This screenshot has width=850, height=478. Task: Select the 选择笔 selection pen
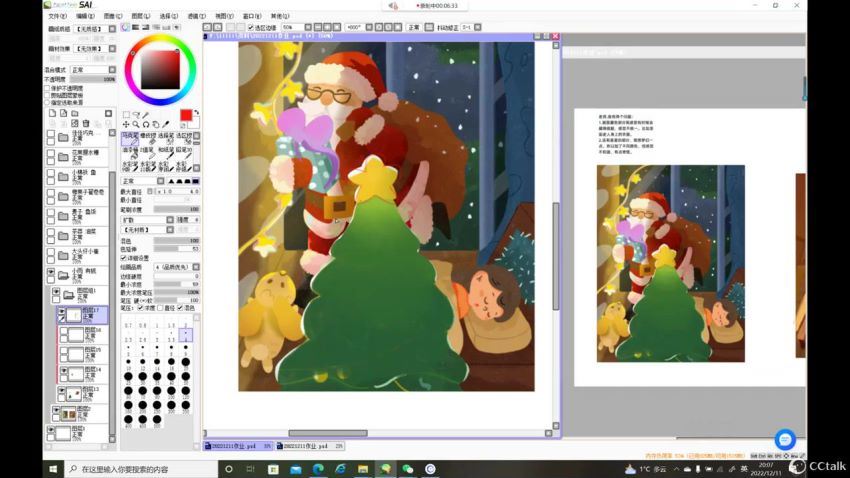pyautogui.click(x=166, y=139)
